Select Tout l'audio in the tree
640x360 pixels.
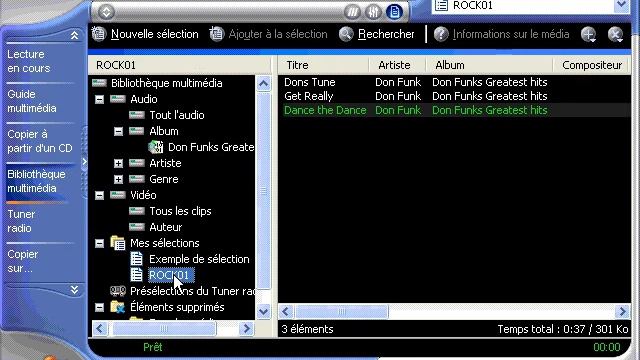(x=177, y=115)
